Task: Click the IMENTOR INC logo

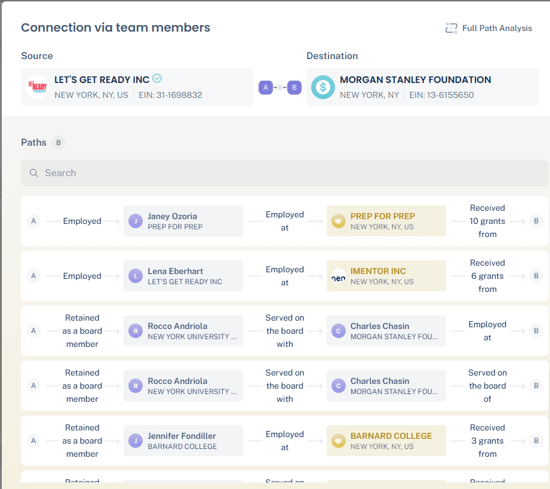Action: point(338,276)
